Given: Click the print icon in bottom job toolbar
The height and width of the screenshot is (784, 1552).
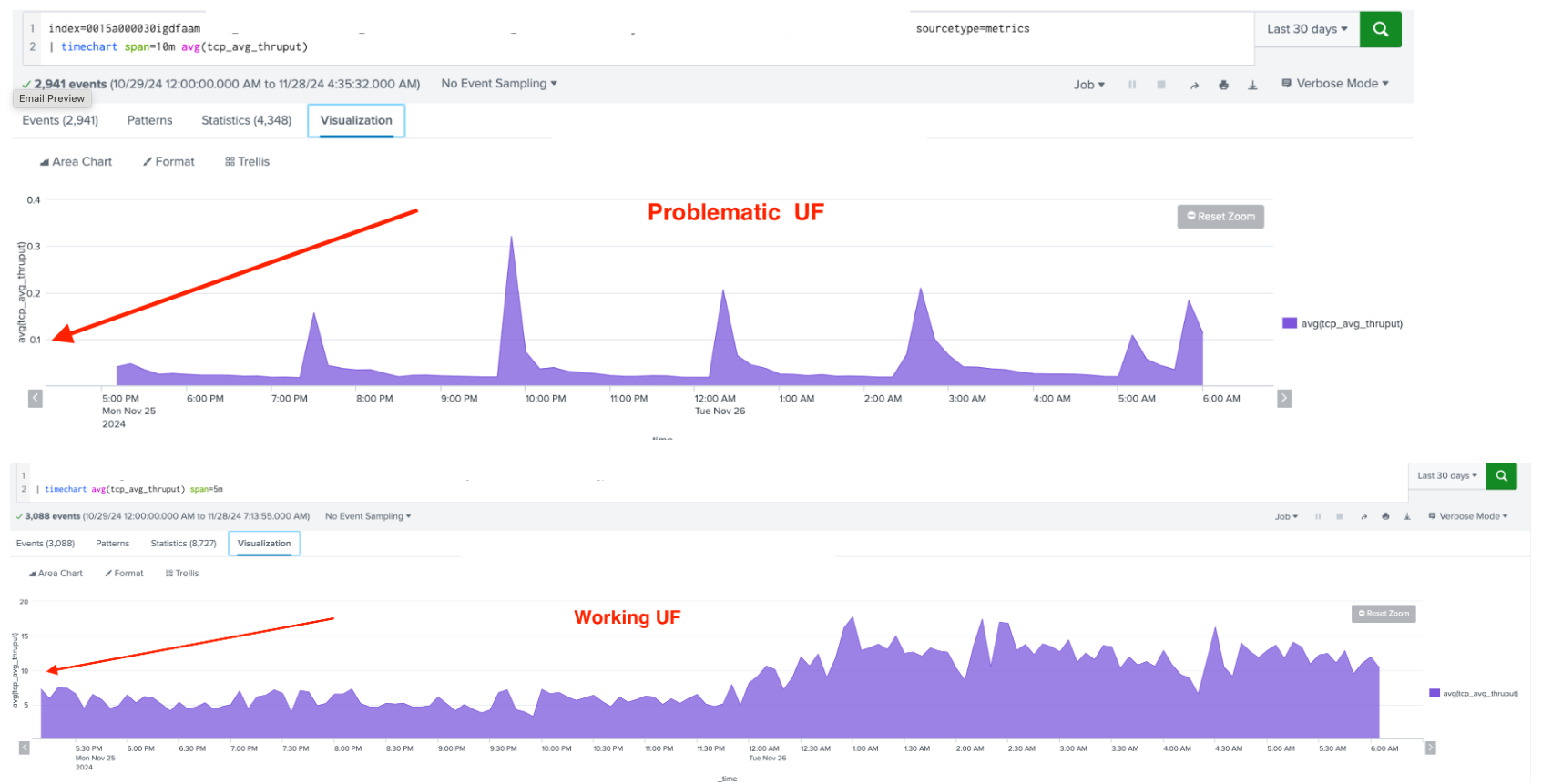Looking at the screenshot, I should pos(1385,516).
